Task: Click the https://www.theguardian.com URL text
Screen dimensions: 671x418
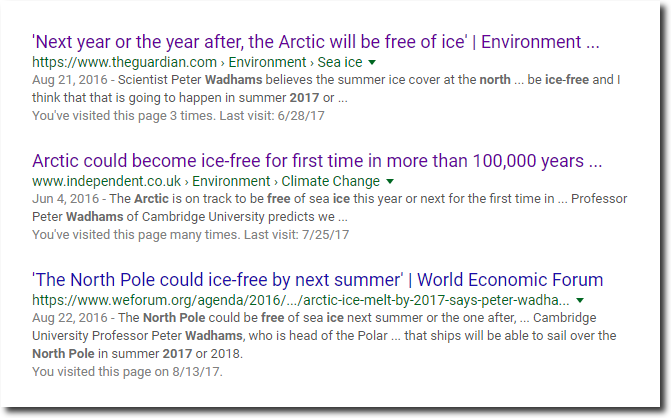Action: [125, 62]
